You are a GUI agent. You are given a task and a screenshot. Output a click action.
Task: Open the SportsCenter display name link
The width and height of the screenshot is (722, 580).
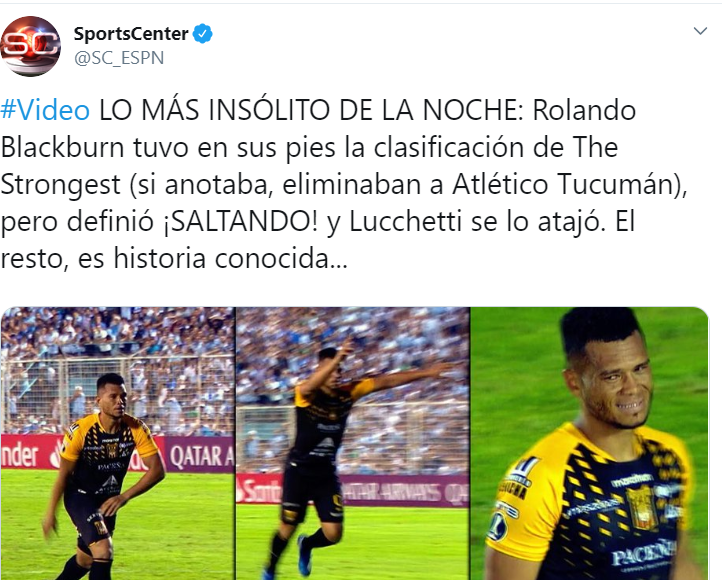click(x=131, y=34)
